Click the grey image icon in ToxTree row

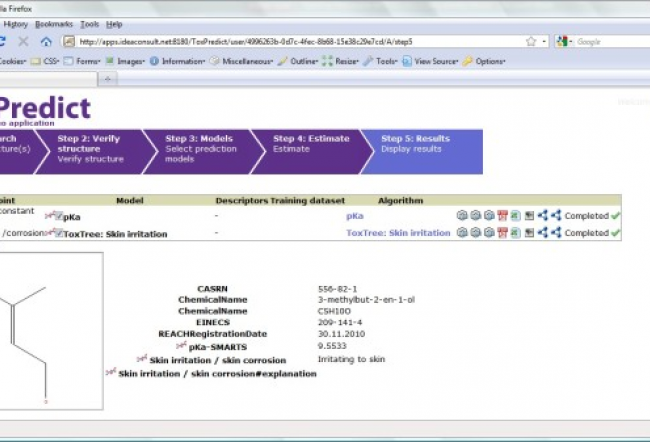pyautogui.click(x=529, y=233)
